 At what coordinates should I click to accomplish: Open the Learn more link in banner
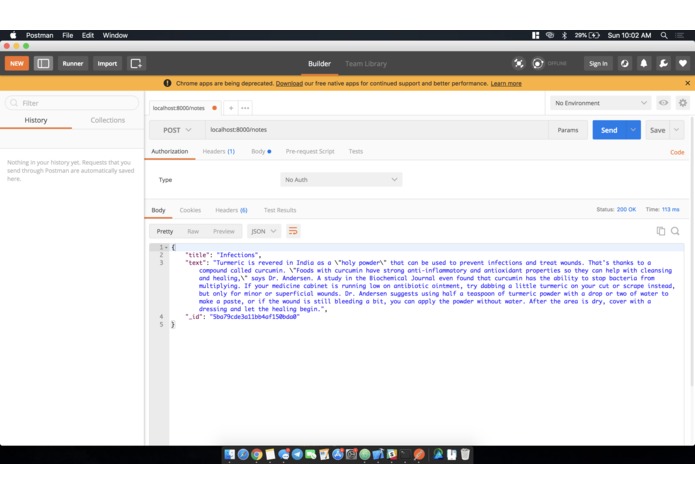(506, 83)
